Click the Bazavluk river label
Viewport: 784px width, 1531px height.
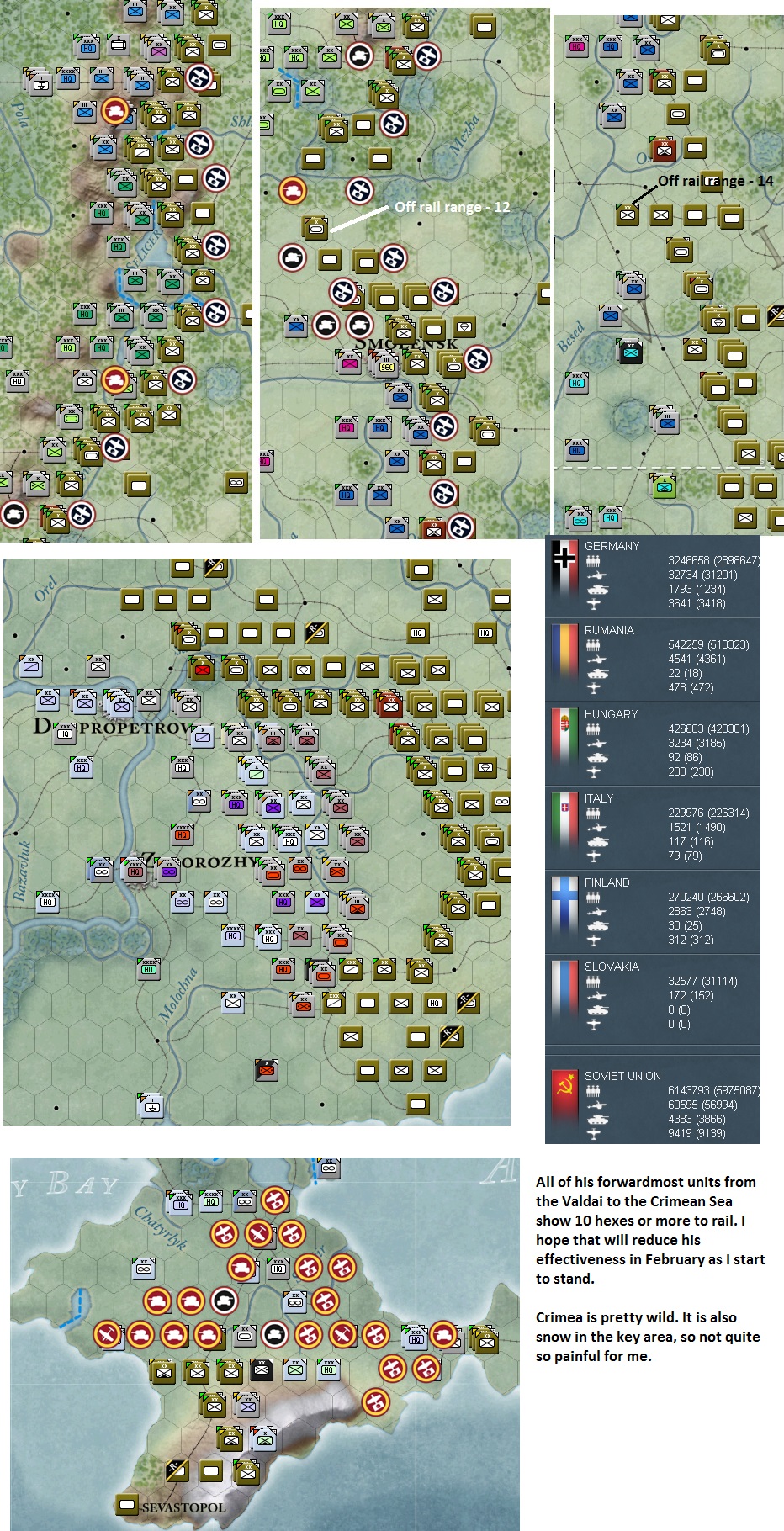pos(23,871)
